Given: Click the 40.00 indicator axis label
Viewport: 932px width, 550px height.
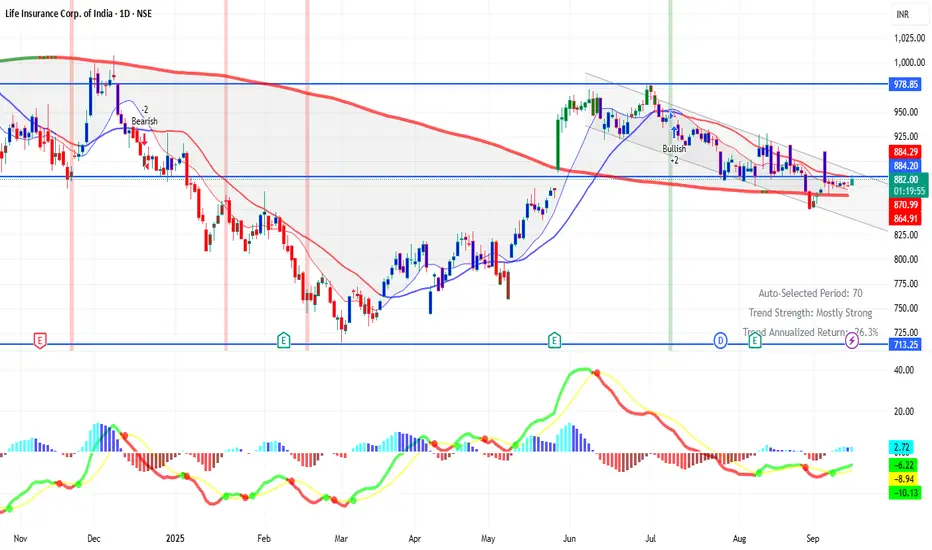Looking at the screenshot, I should click(904, 370).
